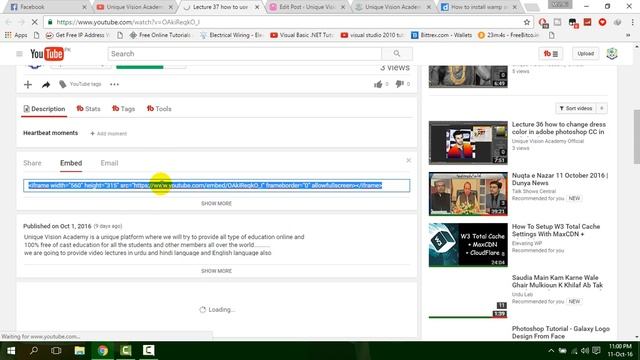The image size is (640, 360).
Task: Open Lecture 36 dress color video thumbnail
Action: point(468,142)
